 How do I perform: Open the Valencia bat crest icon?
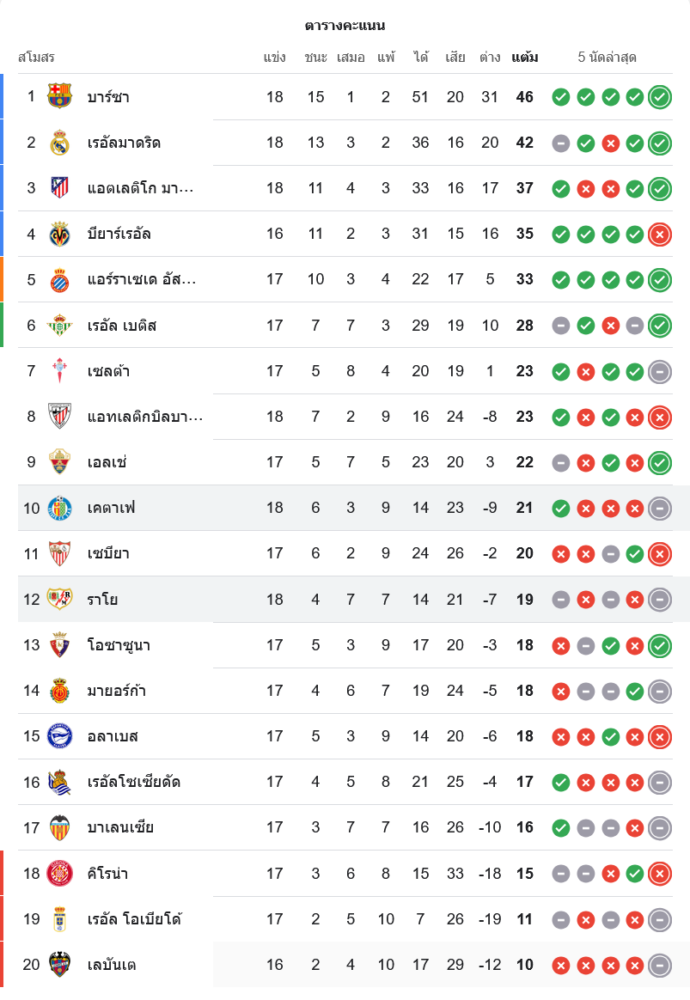coord(60,827)
